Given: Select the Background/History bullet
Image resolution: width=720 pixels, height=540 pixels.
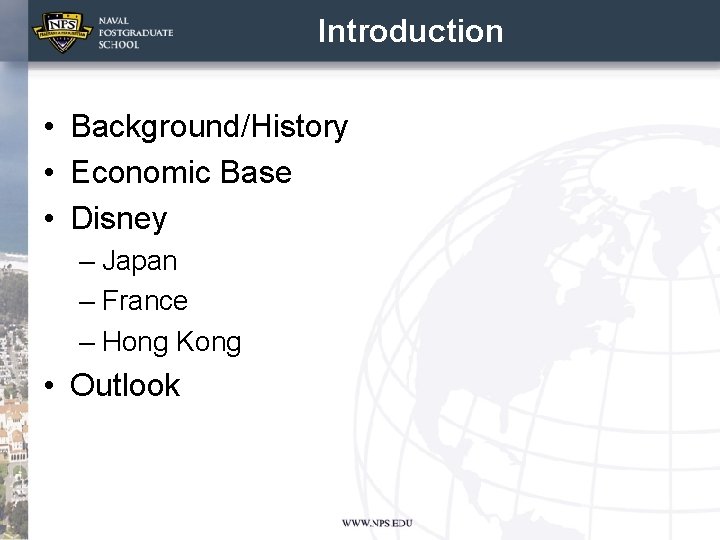Looking at the screenshot, I should 209,126.
